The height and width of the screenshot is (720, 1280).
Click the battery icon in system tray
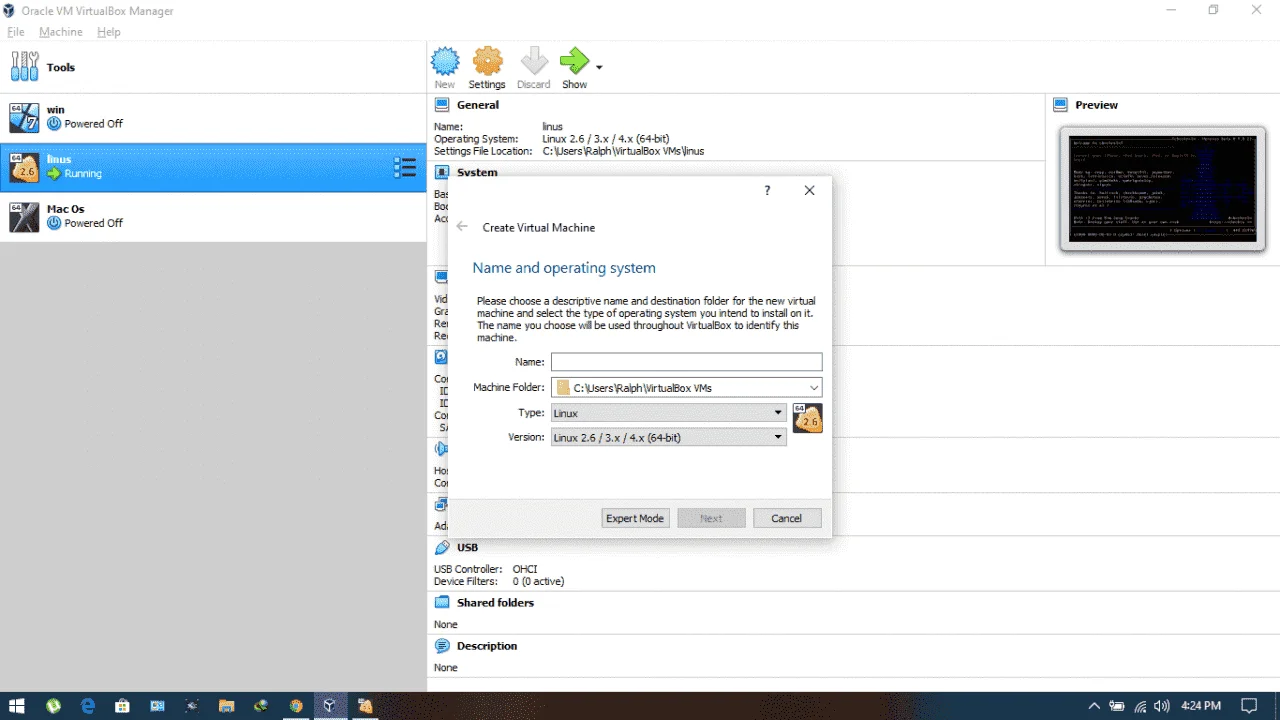[x=1117, y=706]
